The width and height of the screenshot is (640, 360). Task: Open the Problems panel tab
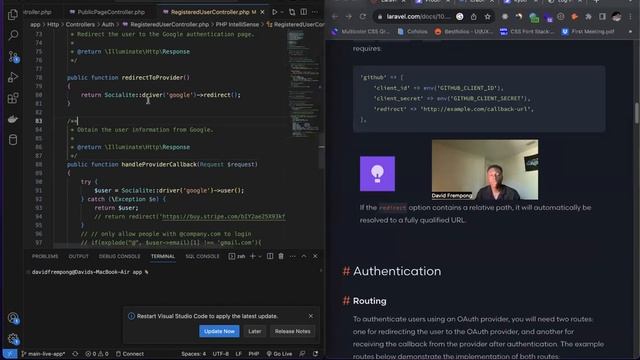pyautogui.click(x=45, y=256)
